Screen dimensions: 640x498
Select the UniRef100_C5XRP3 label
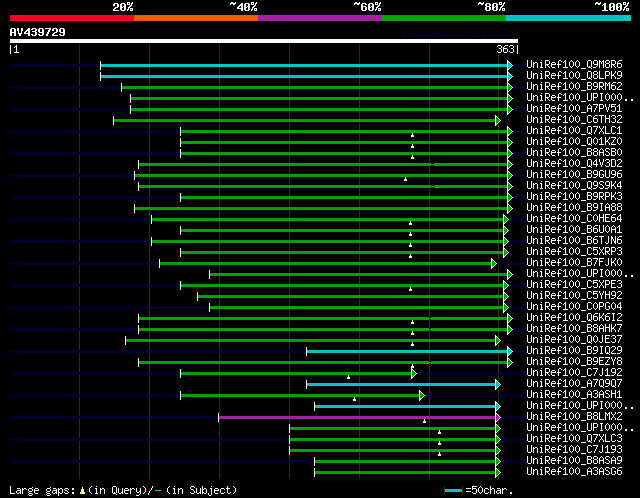click(x=574, y=251)
